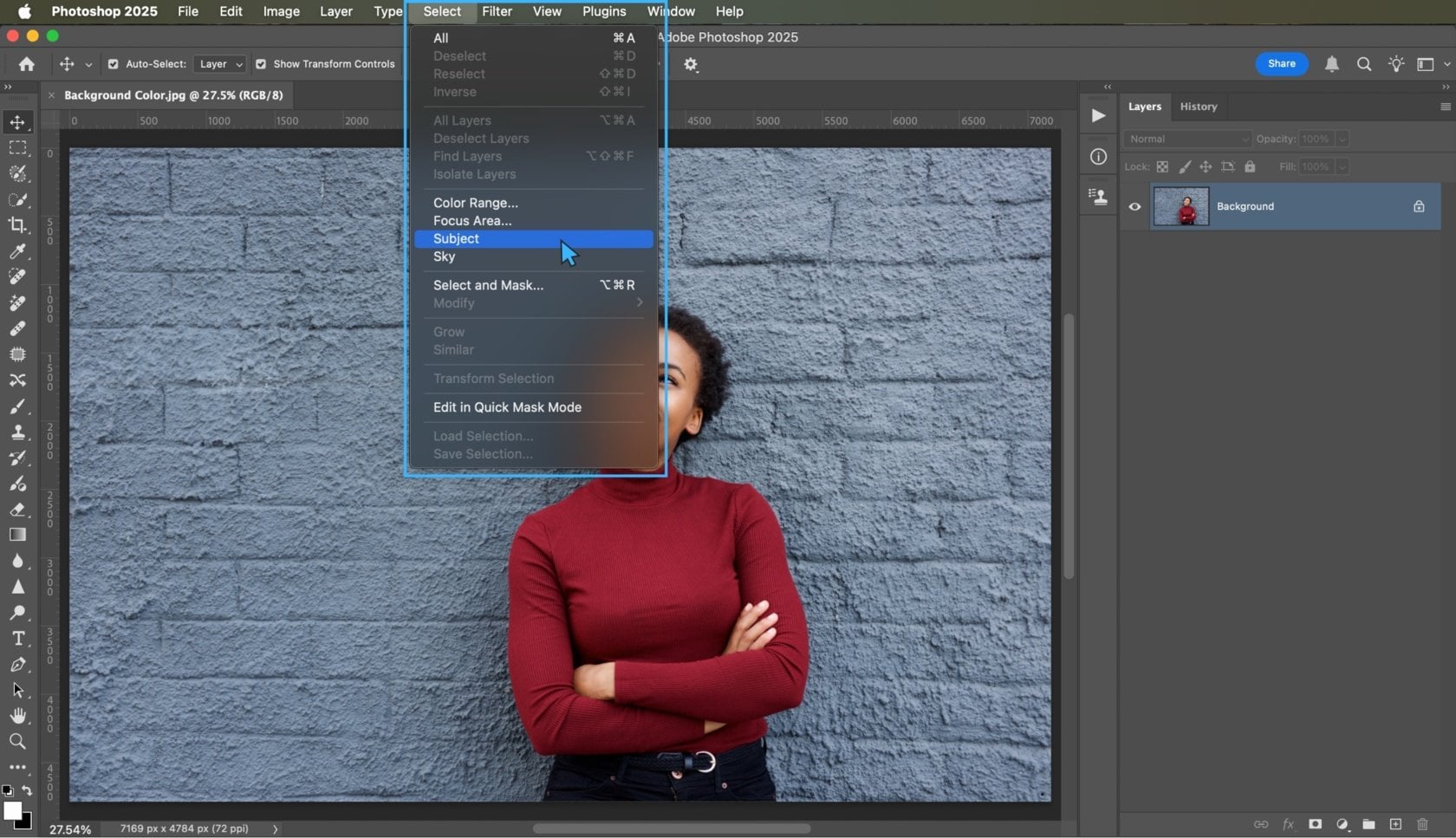Open the Add layer mask icon

1315,824
